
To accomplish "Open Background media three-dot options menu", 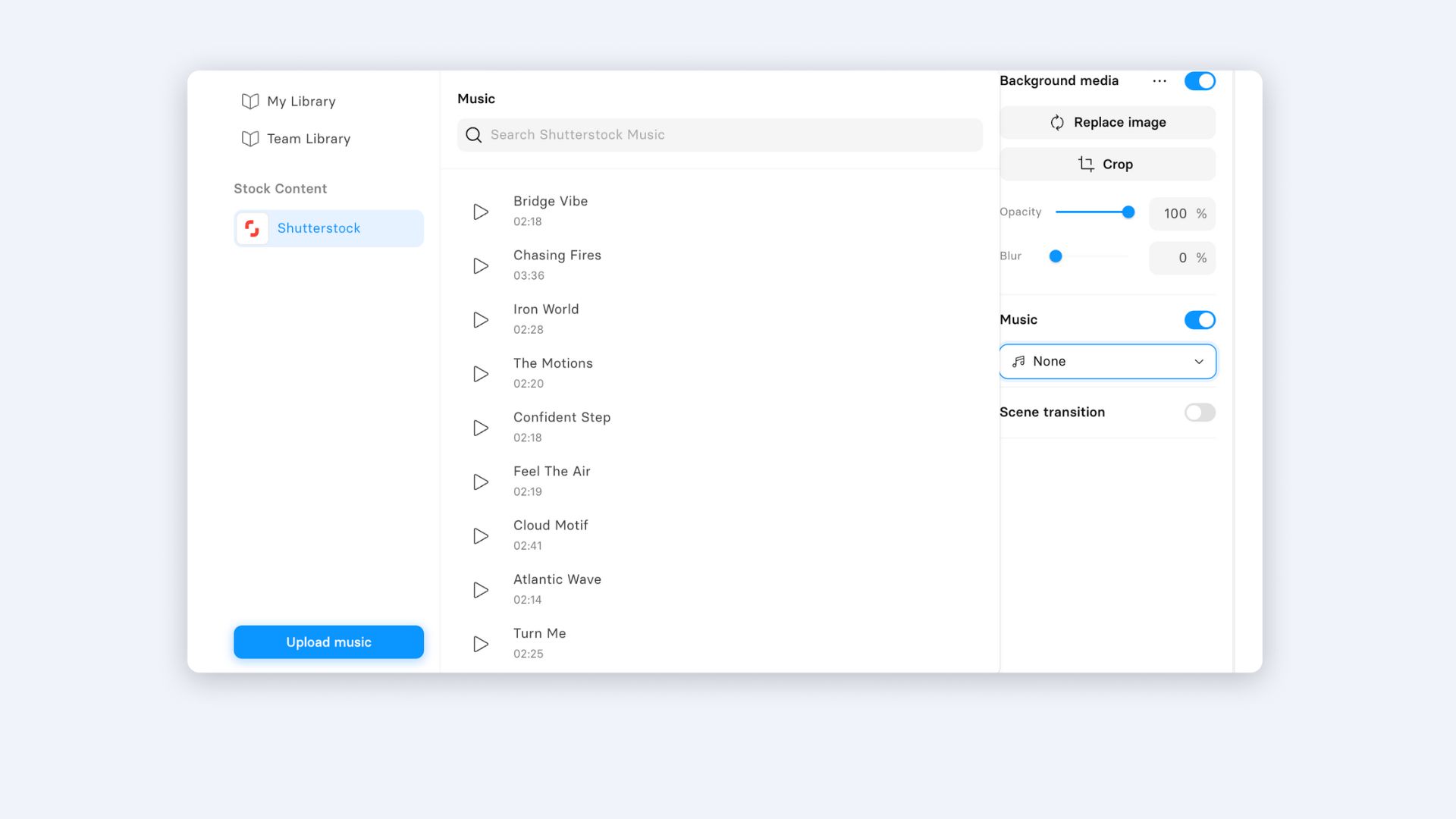I will point(1159,81).
